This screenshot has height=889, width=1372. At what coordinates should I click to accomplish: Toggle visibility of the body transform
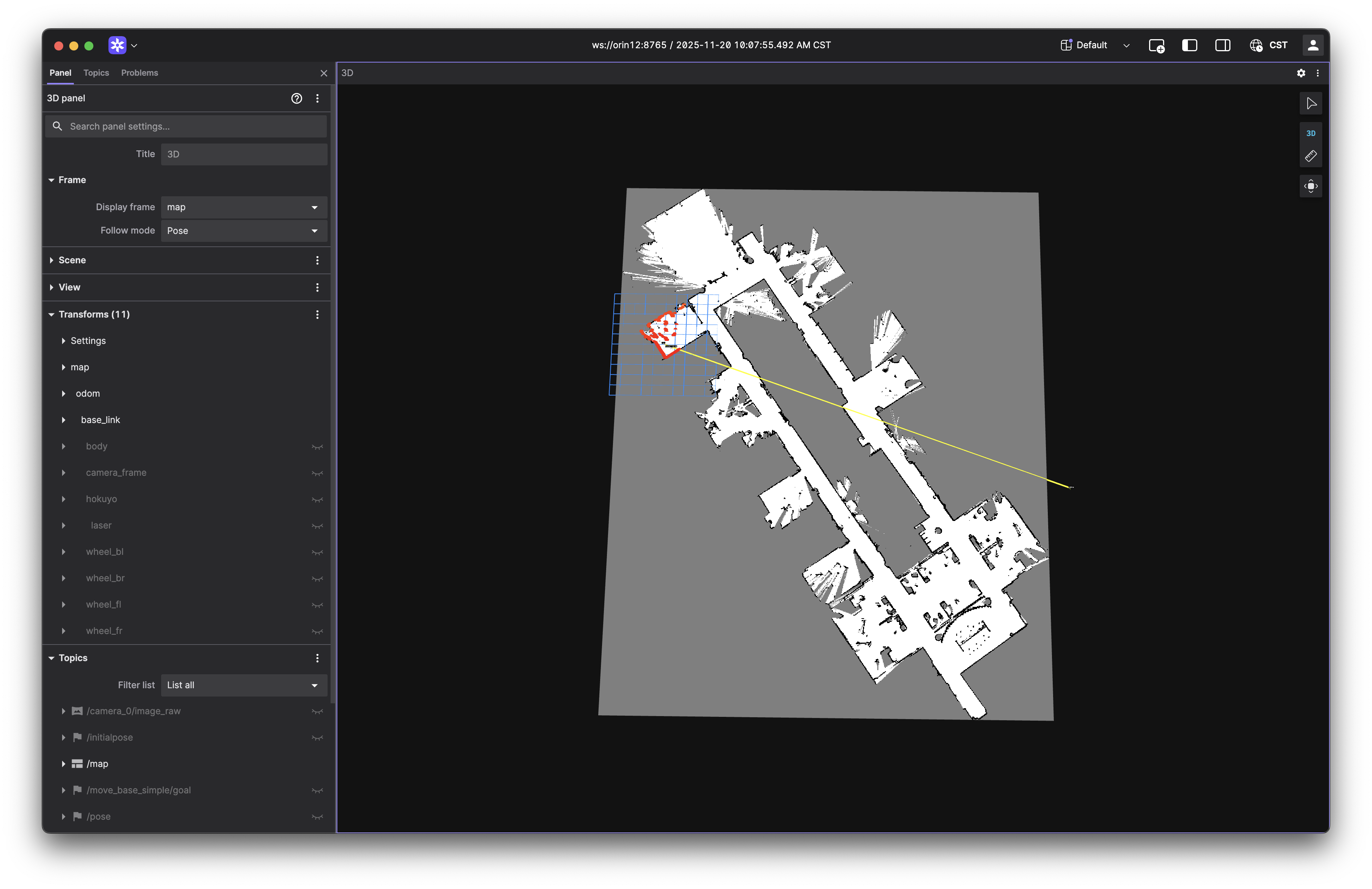click(x=317, y=446)
